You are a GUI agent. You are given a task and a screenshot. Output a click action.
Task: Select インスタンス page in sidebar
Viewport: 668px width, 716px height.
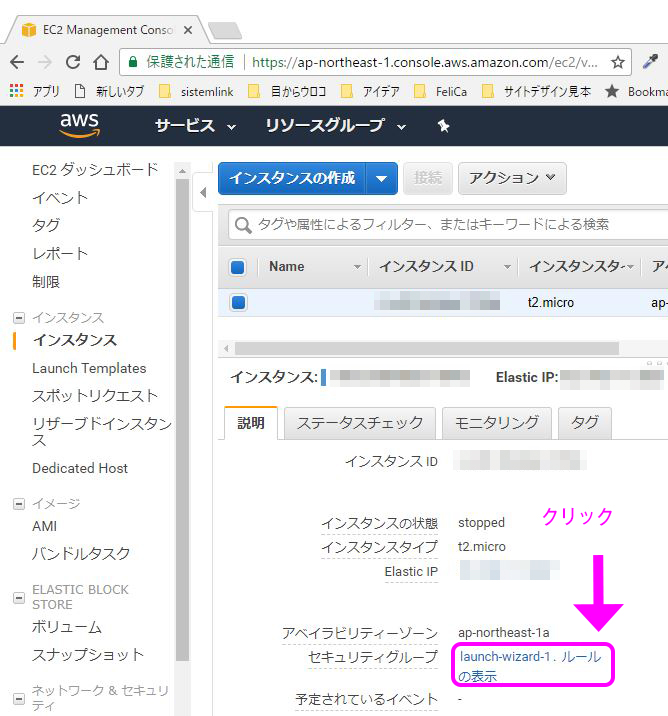click(74, 340)
